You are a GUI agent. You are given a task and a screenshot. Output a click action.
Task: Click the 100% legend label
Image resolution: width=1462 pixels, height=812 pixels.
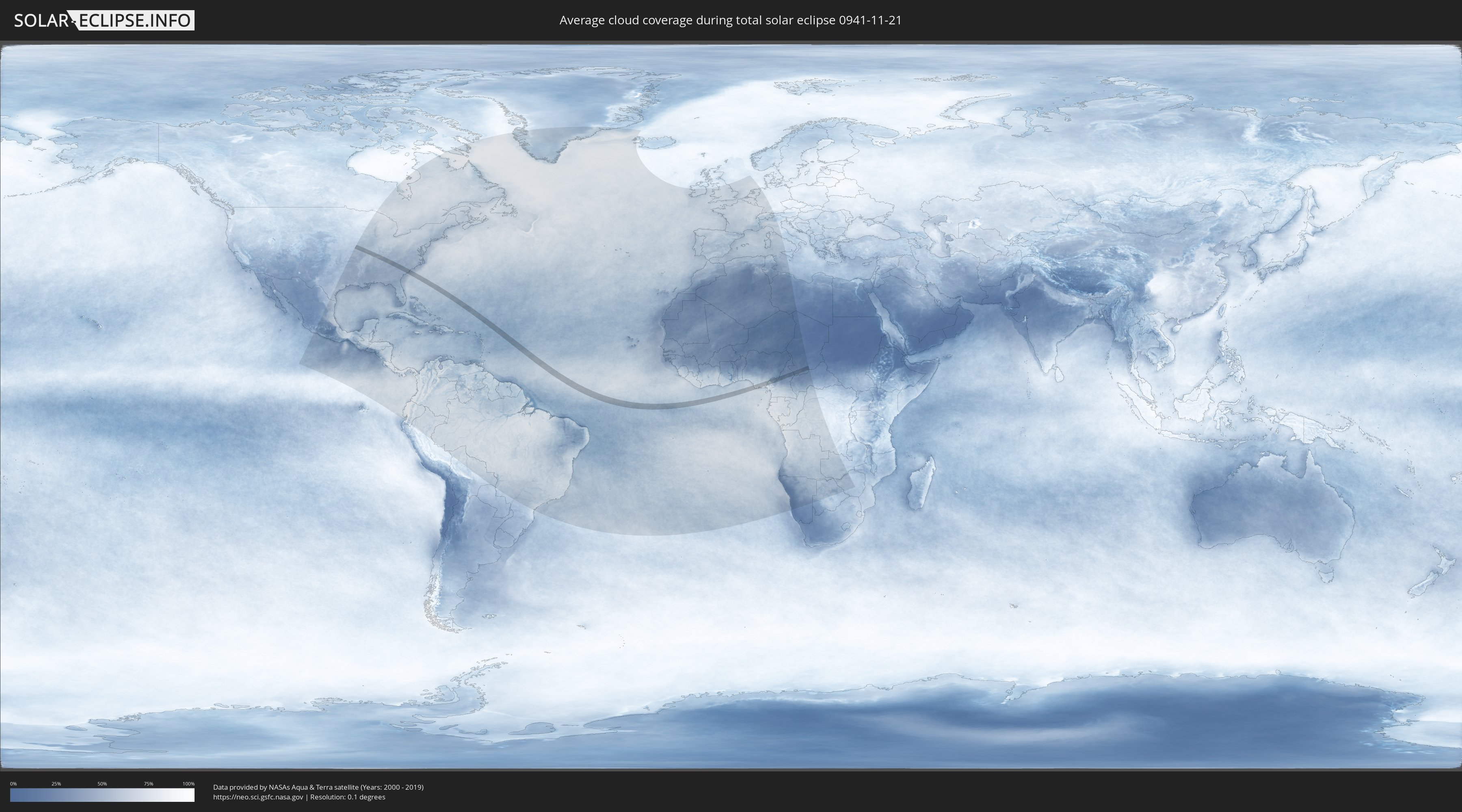(x=188, y=784)
